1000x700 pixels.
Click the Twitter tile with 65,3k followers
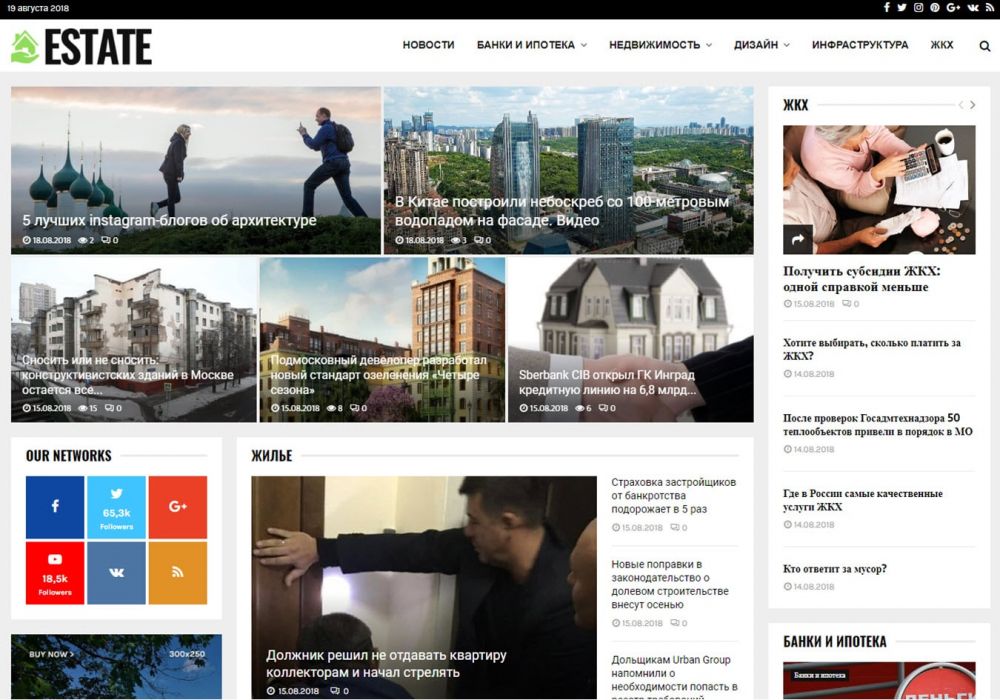click(117, 507)
